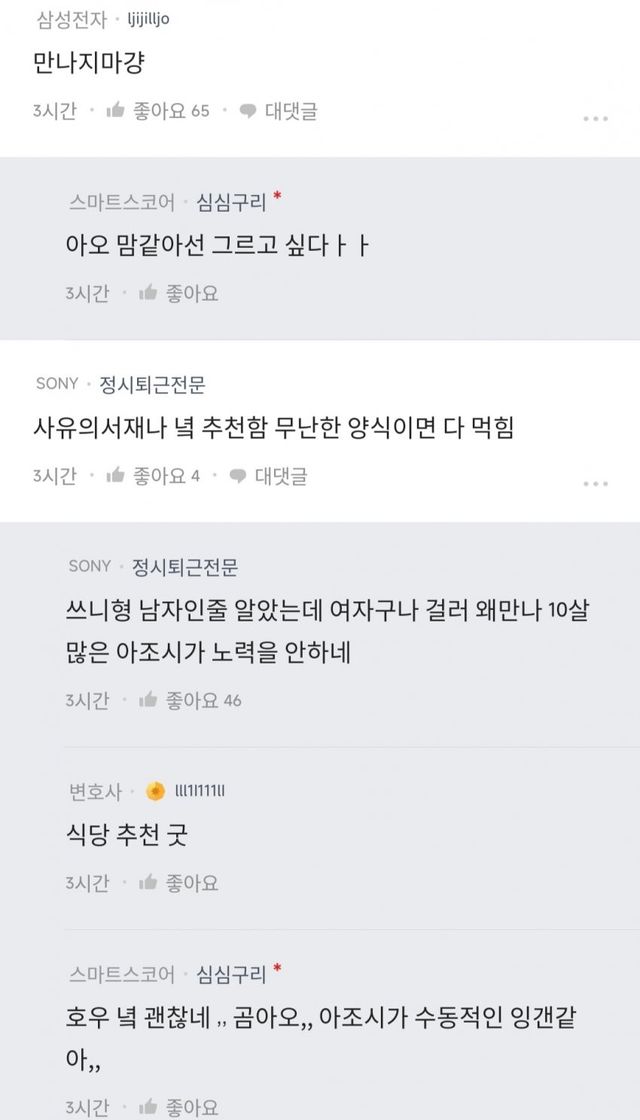Like the "아오 맘같아선 그르고 싶다" reply
This screenshot has height=1120, width=640.
[149, 293]
